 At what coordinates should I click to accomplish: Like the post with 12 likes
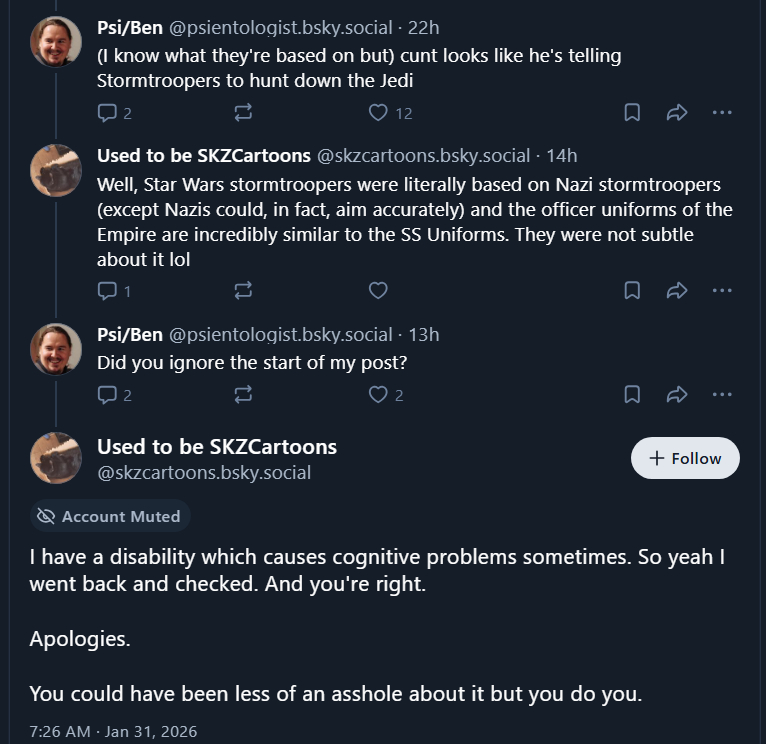(x=378, y=113)
